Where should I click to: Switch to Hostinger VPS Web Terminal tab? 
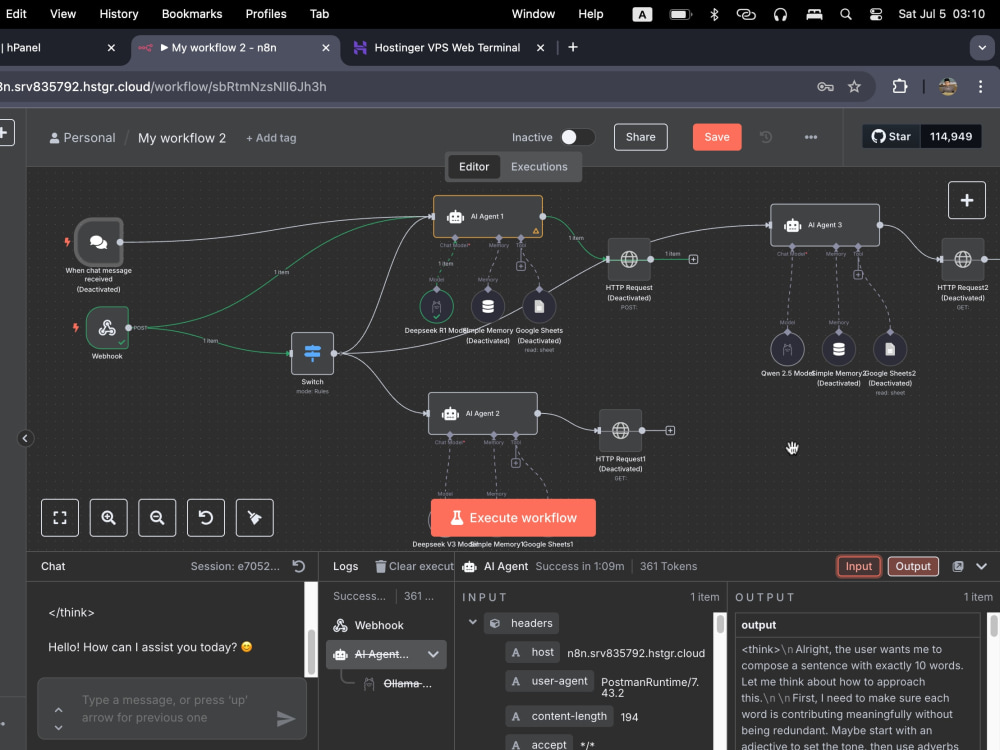[447, 48]
